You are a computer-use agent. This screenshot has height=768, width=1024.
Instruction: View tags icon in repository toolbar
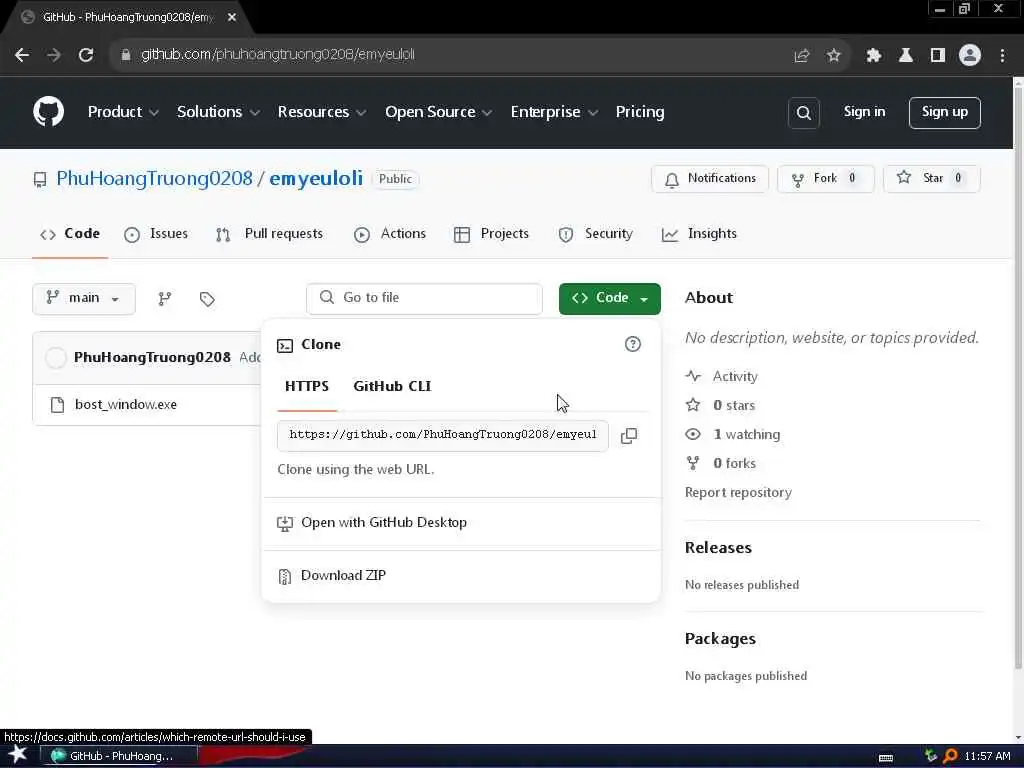tap(207, 299)
